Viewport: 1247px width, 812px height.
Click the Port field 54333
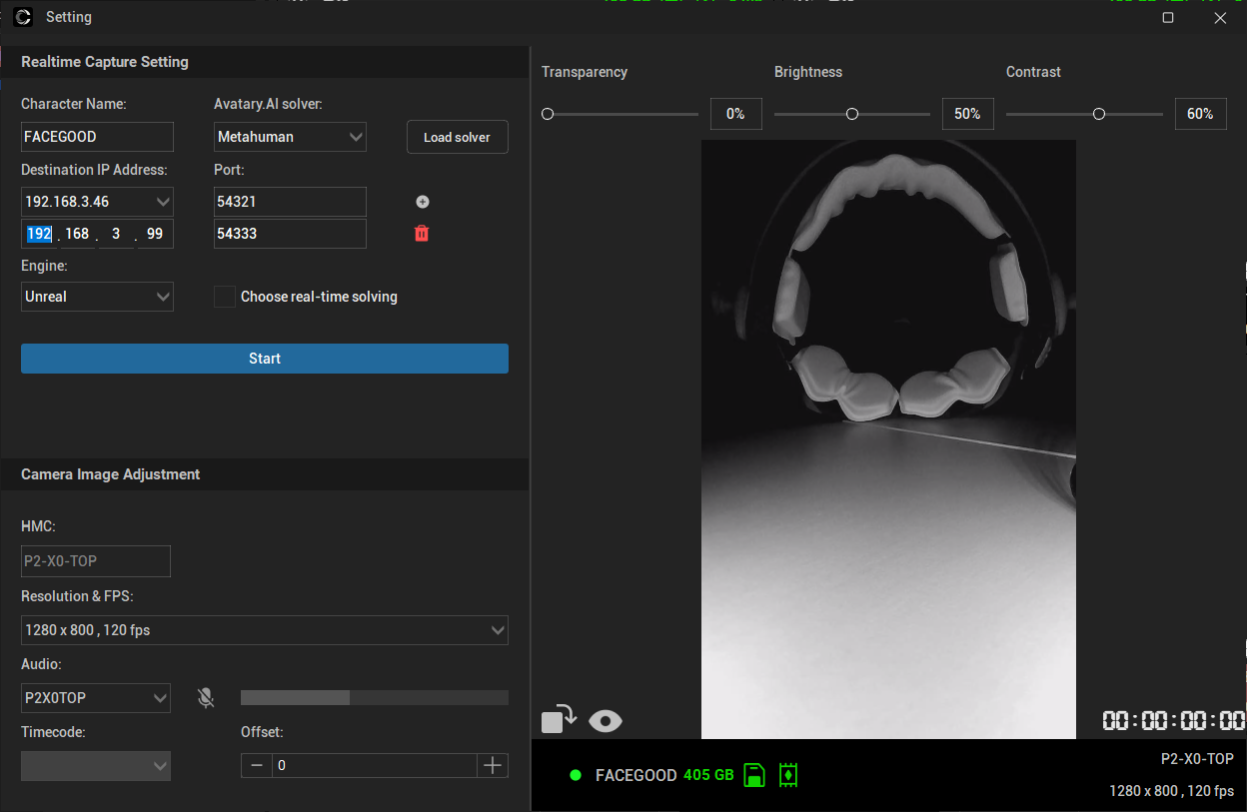(290, 234)
